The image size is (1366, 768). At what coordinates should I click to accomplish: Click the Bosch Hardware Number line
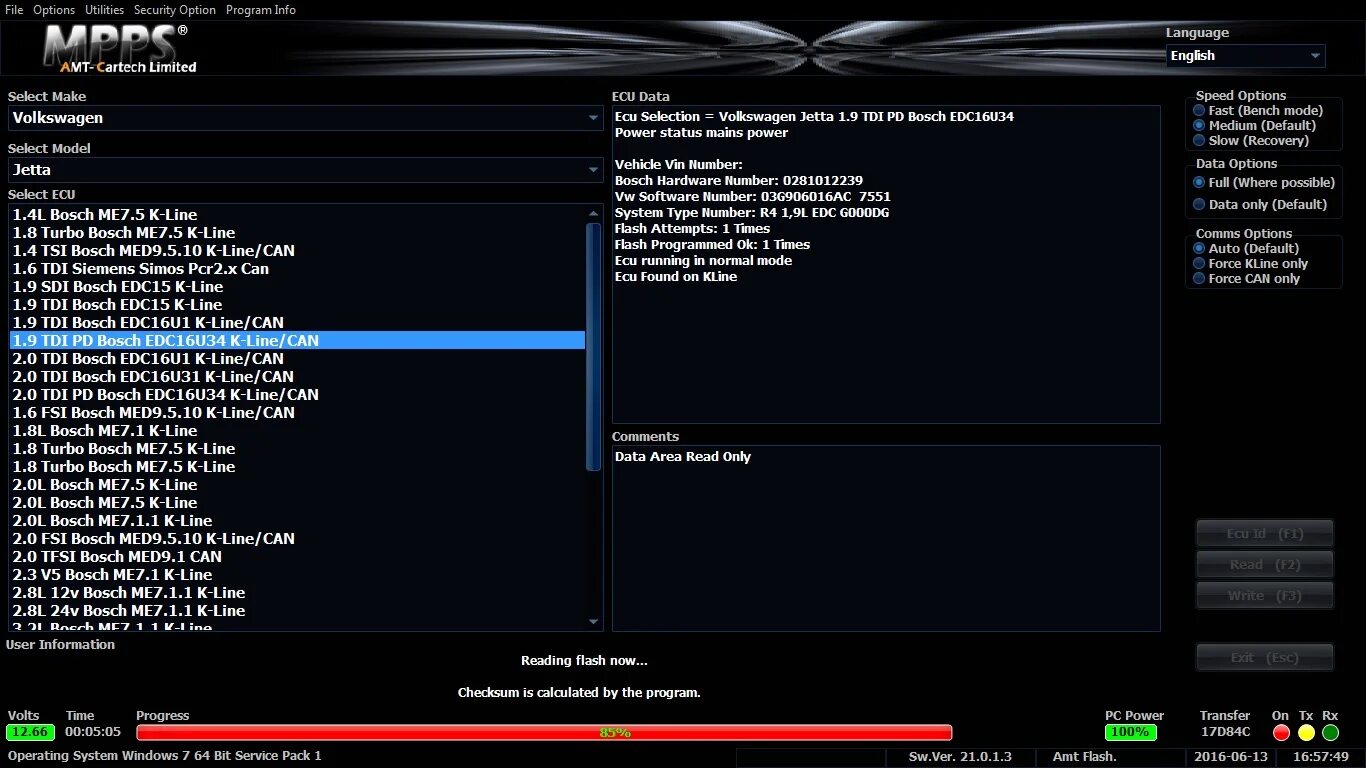739,181
